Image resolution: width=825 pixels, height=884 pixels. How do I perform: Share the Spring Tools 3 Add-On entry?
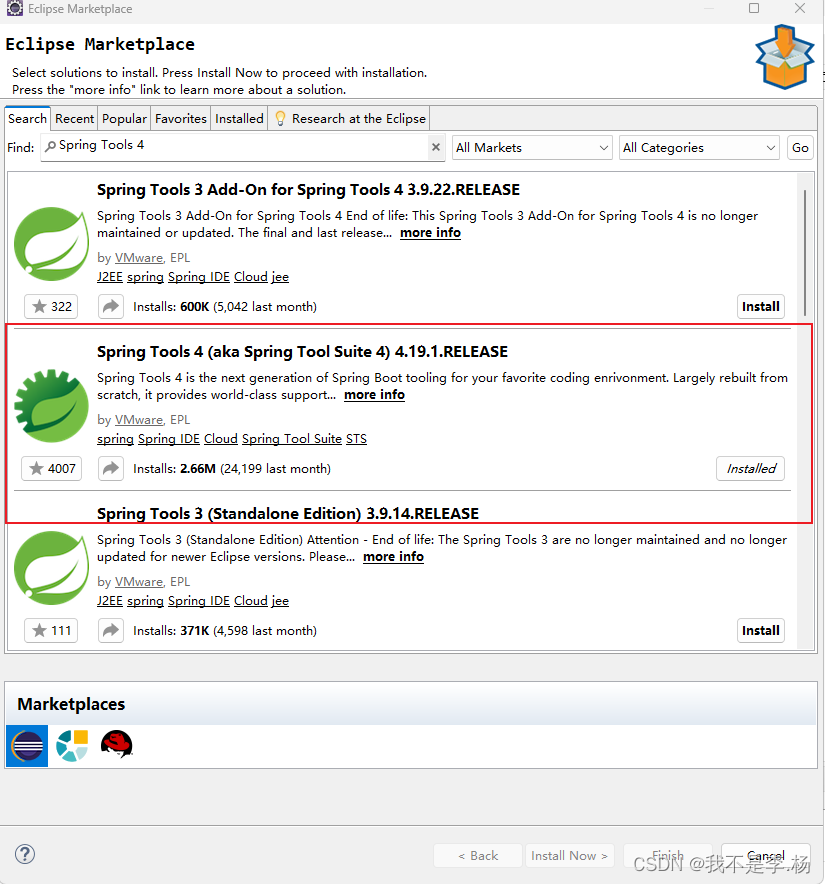111,307
